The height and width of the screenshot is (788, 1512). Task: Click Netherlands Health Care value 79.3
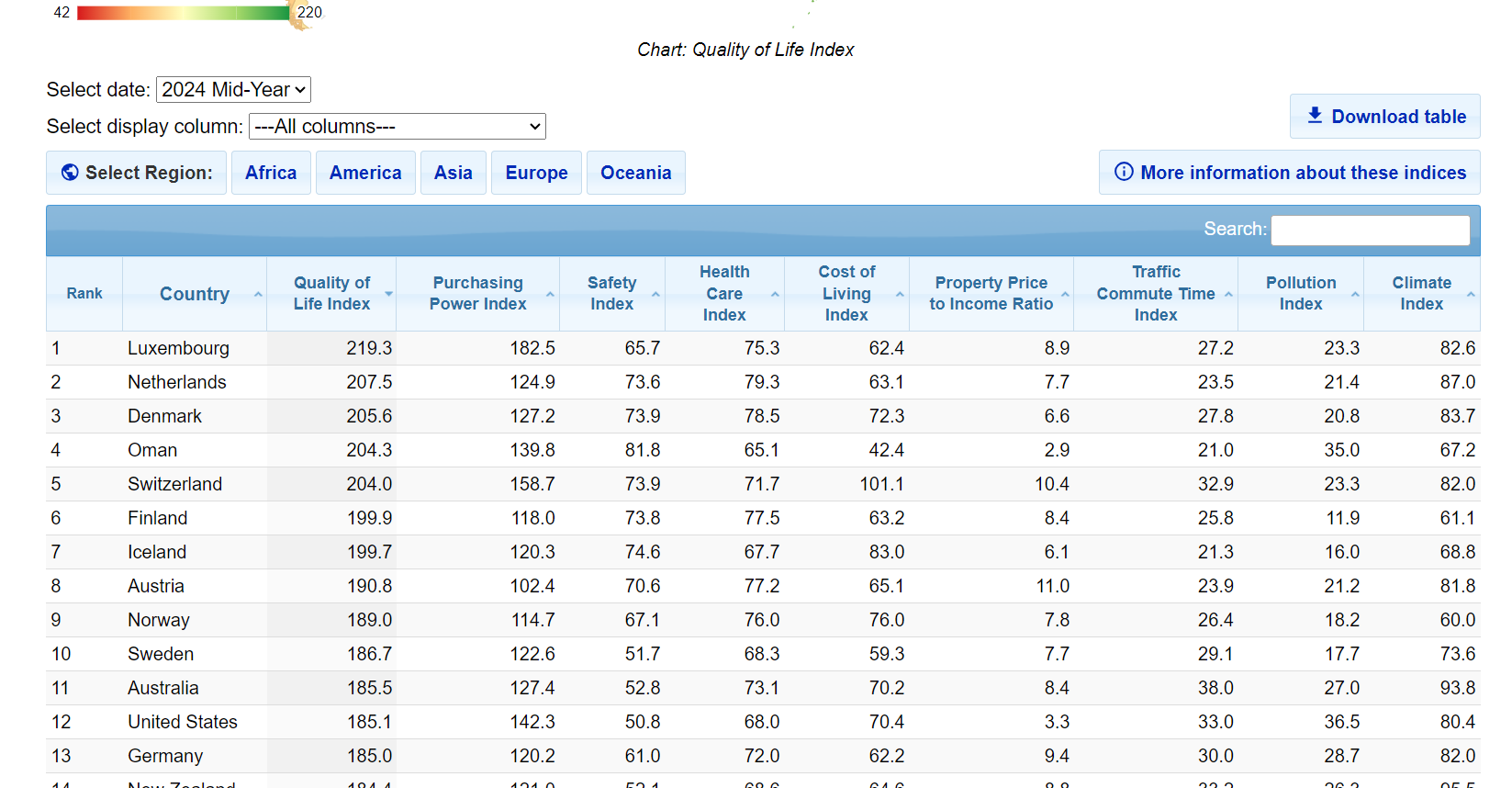pyautogui.click(x=762, y=382)
